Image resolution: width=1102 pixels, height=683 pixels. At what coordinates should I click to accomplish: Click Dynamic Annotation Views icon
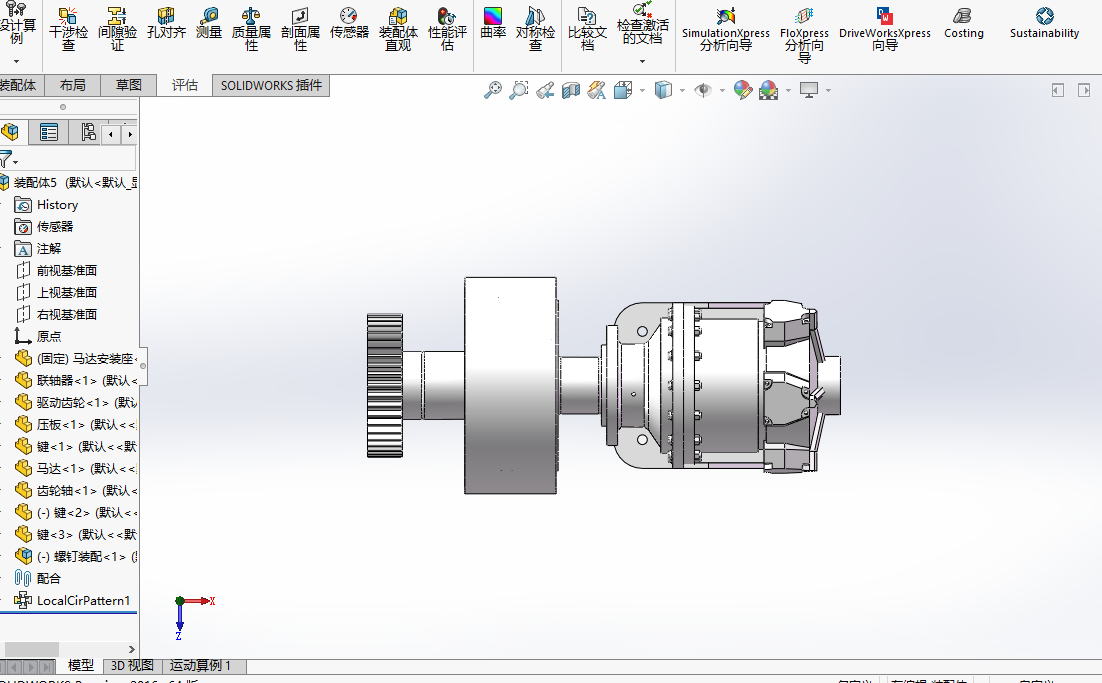597,90
